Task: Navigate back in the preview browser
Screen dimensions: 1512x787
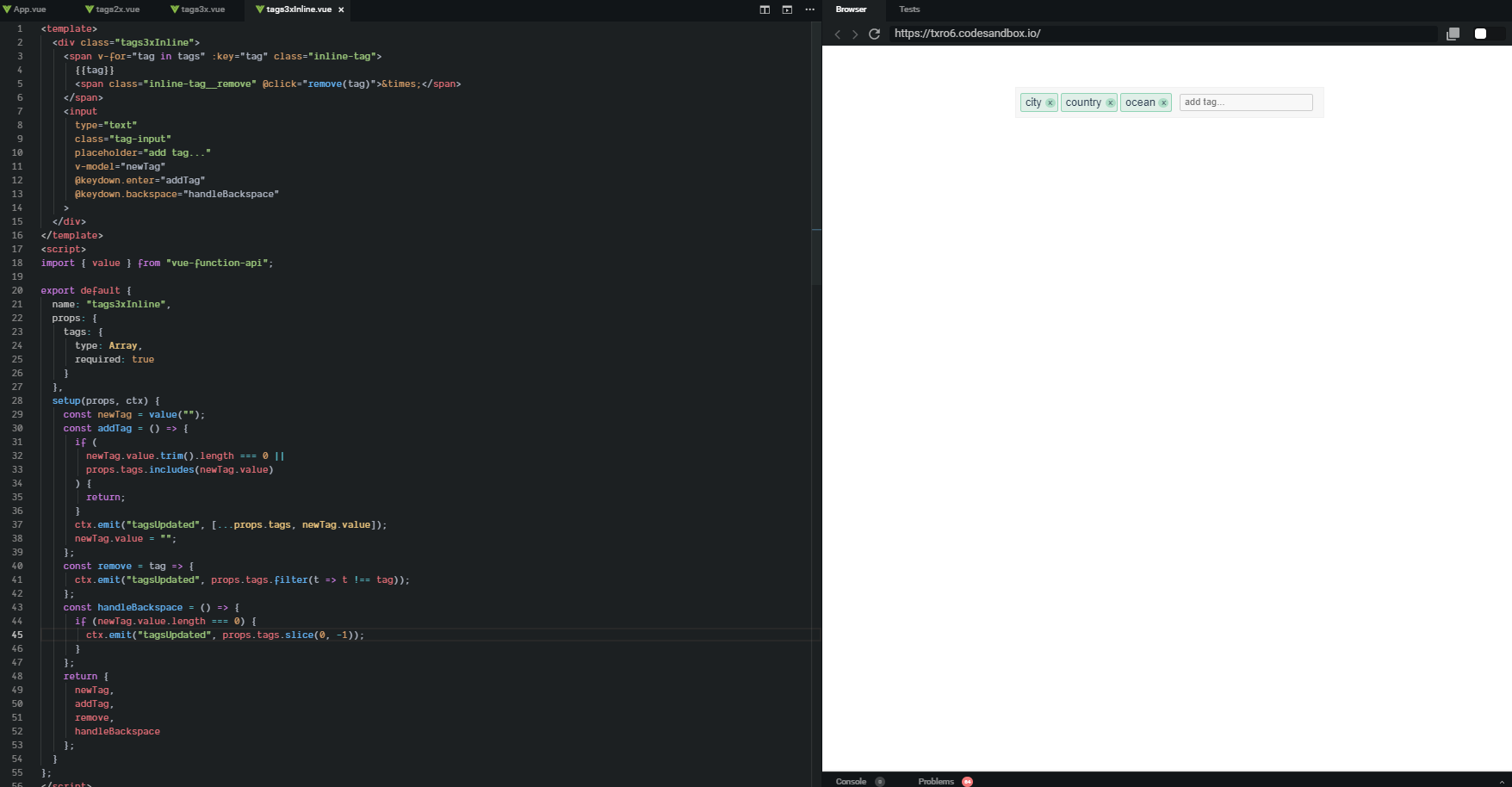Action: pos(837,34)
